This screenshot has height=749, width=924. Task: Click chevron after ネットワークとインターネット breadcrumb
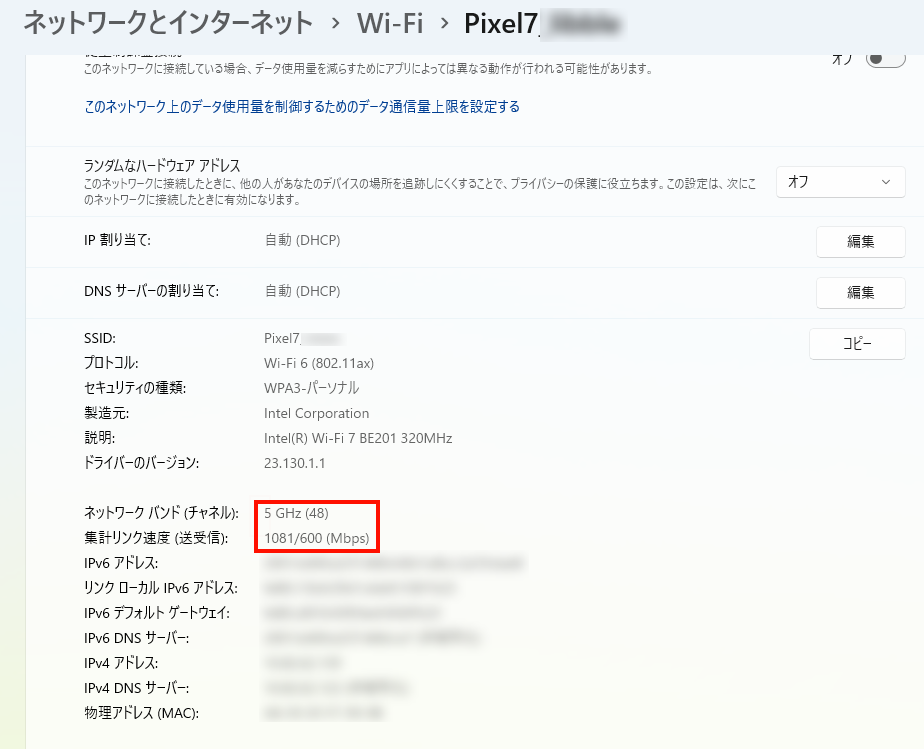point(335,23)
